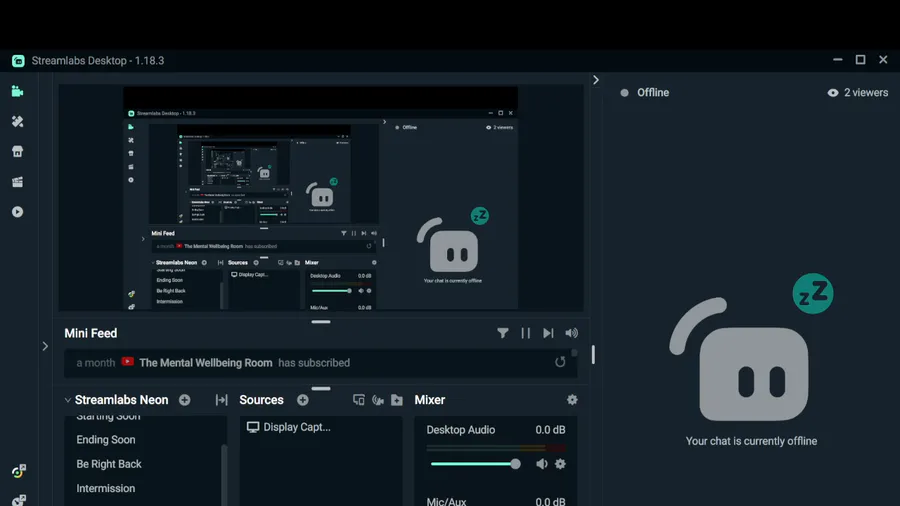The image size is (900, 506).
Task: Collapse the chat panel with chevron arrow
Action: (596, 80)
